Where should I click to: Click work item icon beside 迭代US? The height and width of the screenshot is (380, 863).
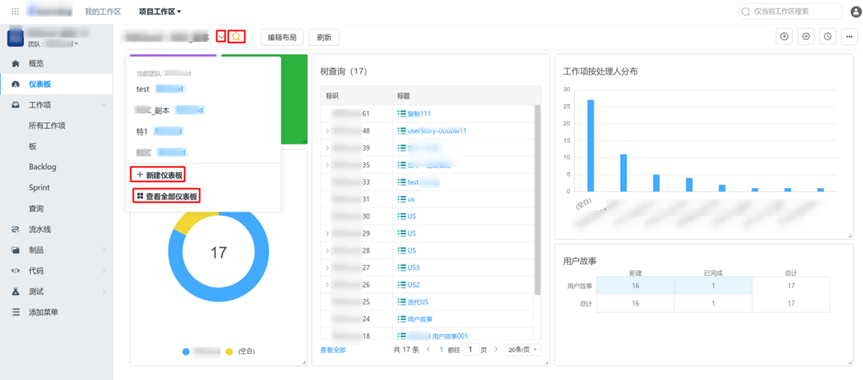[401, 302]
